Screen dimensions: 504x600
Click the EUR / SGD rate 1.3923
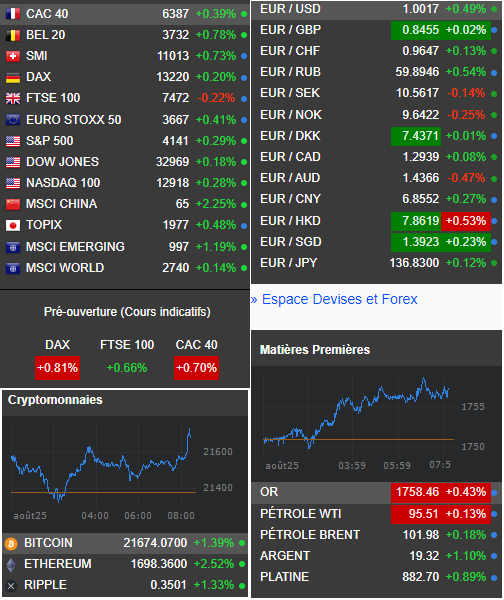[x=416, y=242]
